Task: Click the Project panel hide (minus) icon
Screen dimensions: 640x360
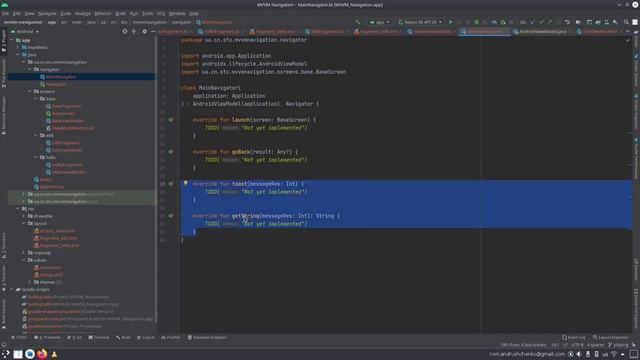Action: pos(153,31)
